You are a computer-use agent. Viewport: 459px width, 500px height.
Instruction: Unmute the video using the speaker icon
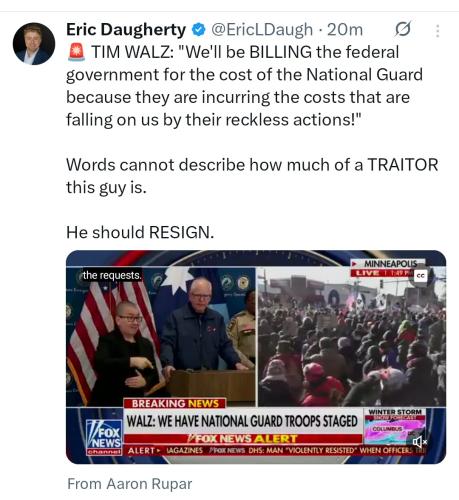pyautogui.click(x=419, y=442)
